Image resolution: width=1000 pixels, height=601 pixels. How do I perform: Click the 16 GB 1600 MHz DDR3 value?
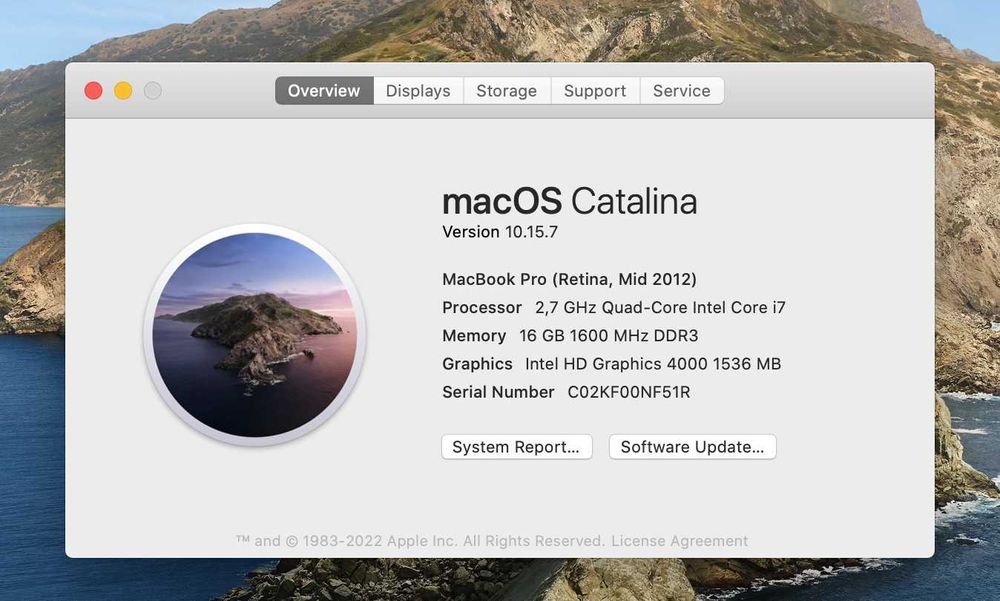coord(608,336)
